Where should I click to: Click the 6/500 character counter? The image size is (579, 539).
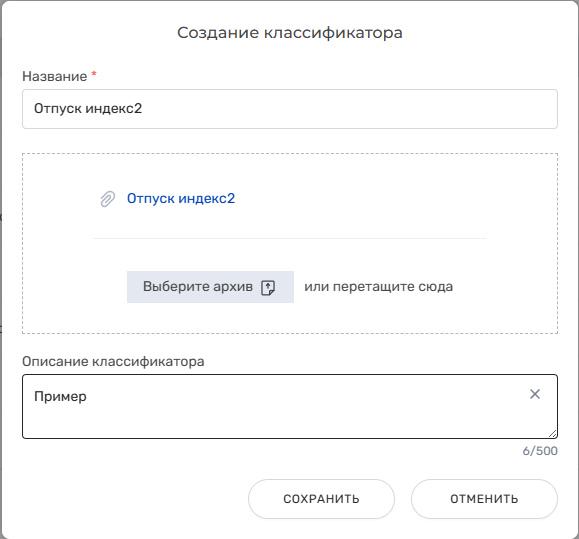(540, 451)
